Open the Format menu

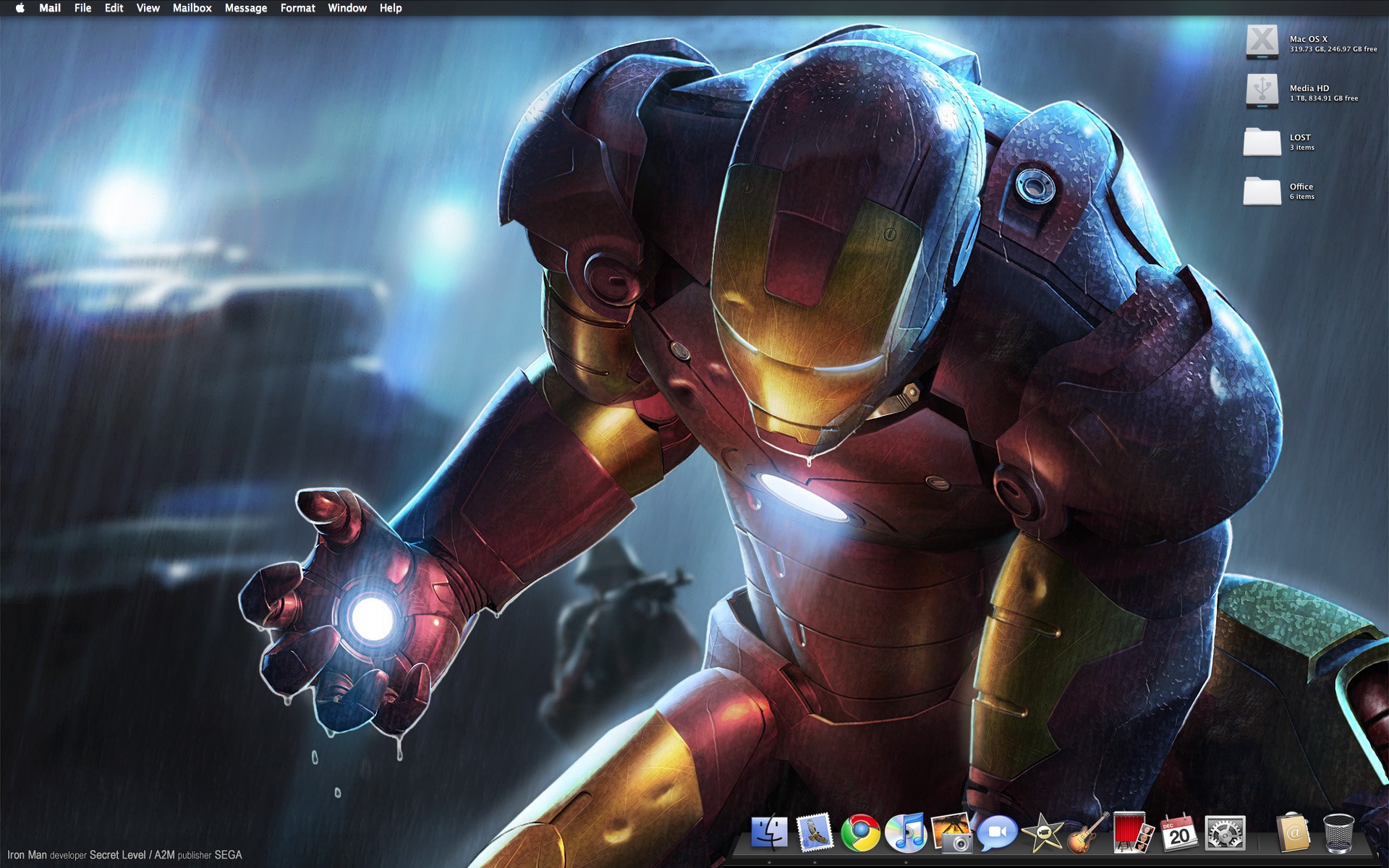[x=297, y=8]
